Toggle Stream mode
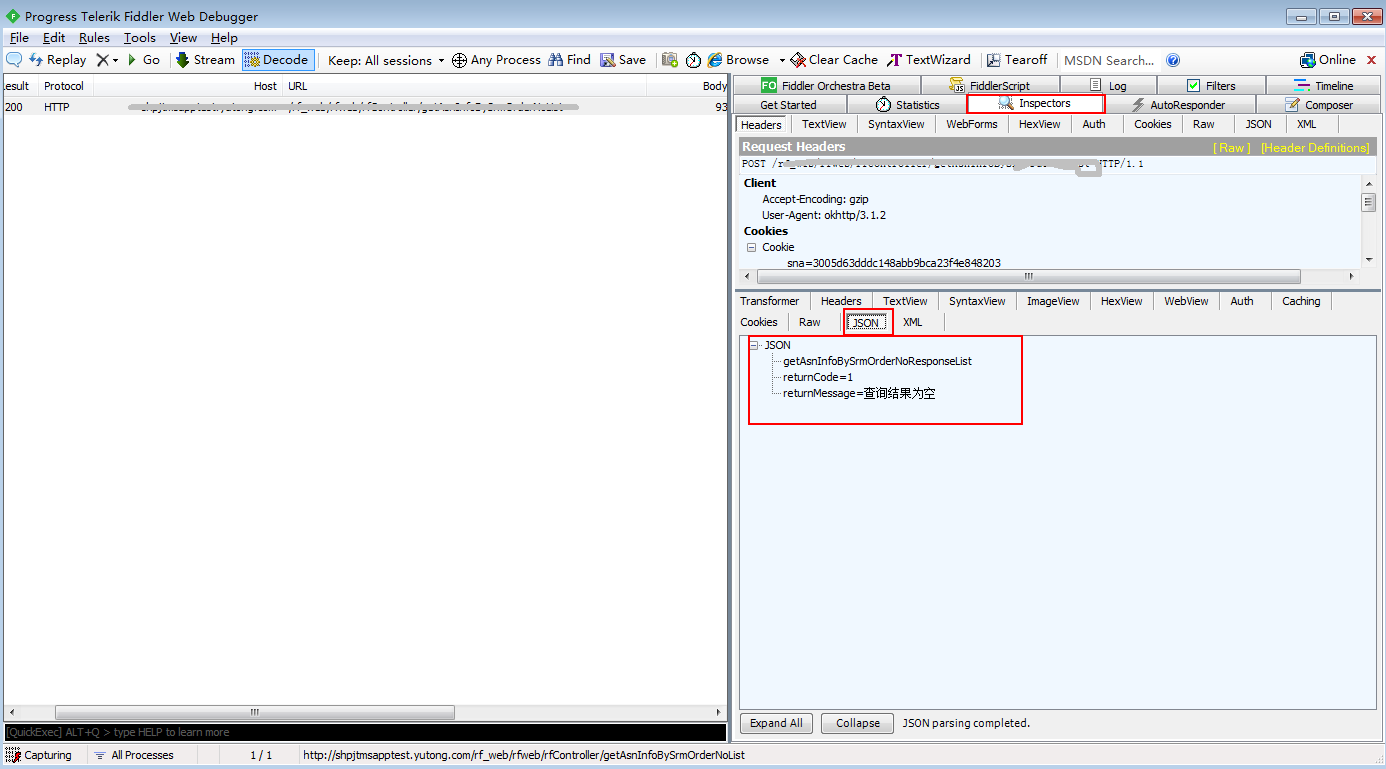 click(x=205, y=60)
